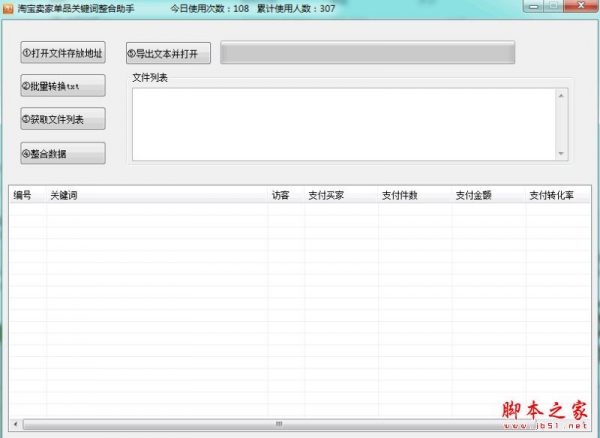Viewport: 600px width, 438px height.
Task: Click the 今日使用次数：108 text
Action: 210,8
